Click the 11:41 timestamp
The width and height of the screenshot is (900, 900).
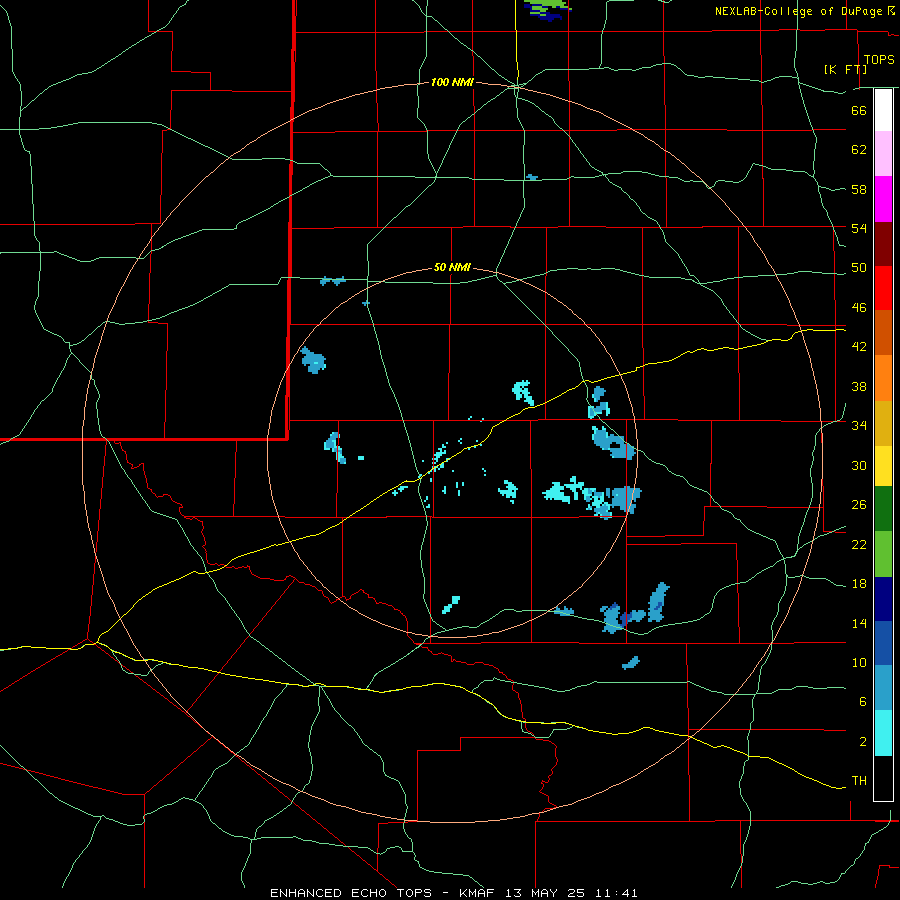(614, 893)
